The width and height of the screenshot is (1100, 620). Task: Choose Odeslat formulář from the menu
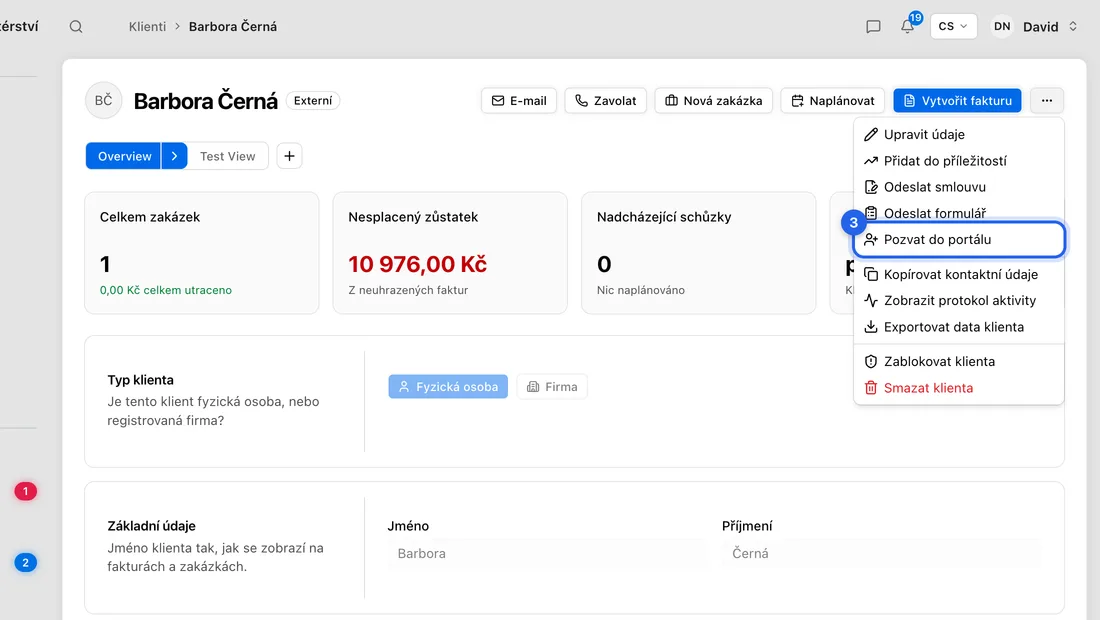959,213
